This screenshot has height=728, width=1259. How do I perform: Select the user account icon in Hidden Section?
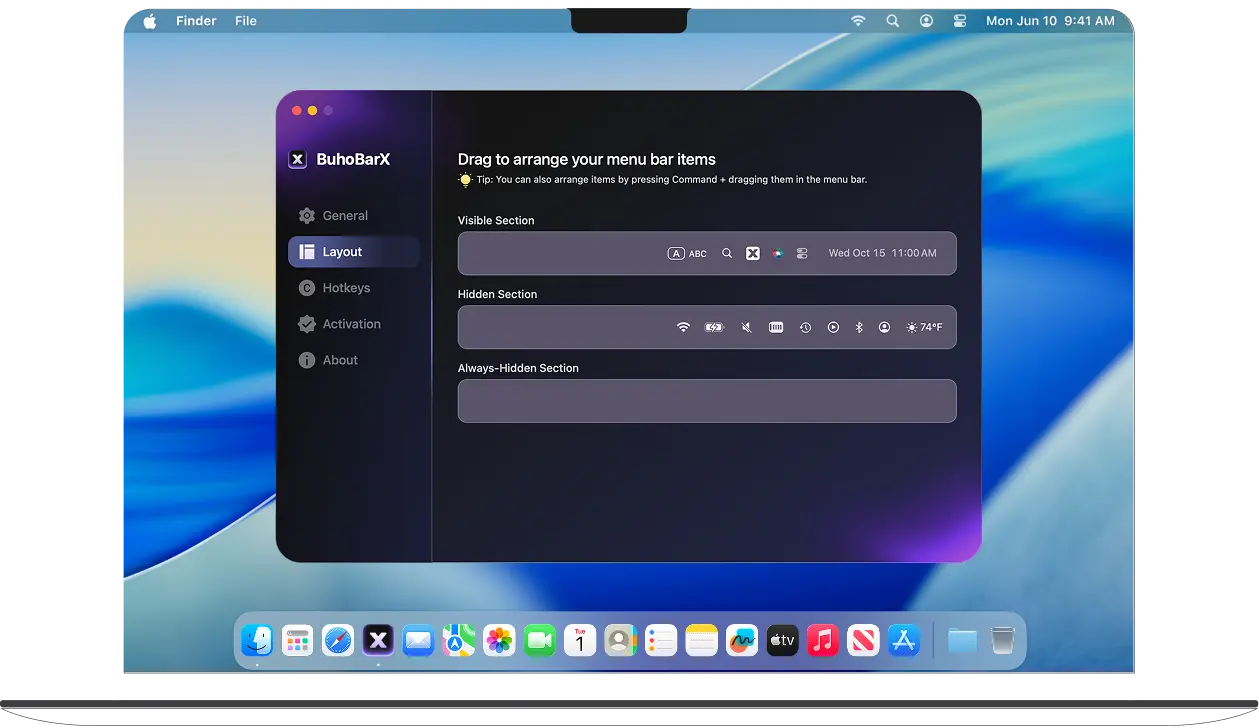click(884, 327)
